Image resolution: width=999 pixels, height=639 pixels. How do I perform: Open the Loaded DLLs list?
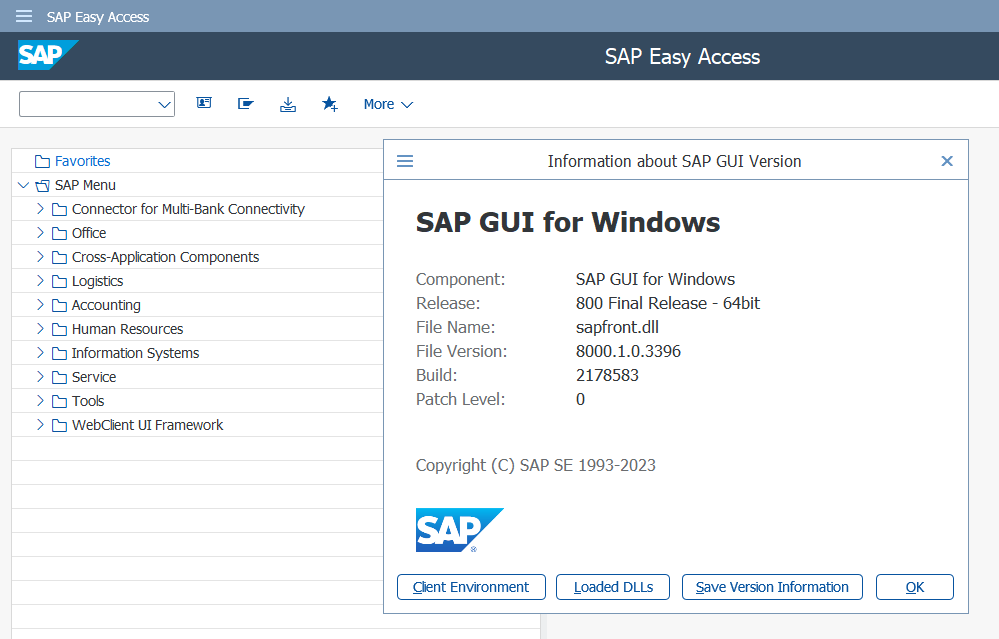(x=612, y=587)
